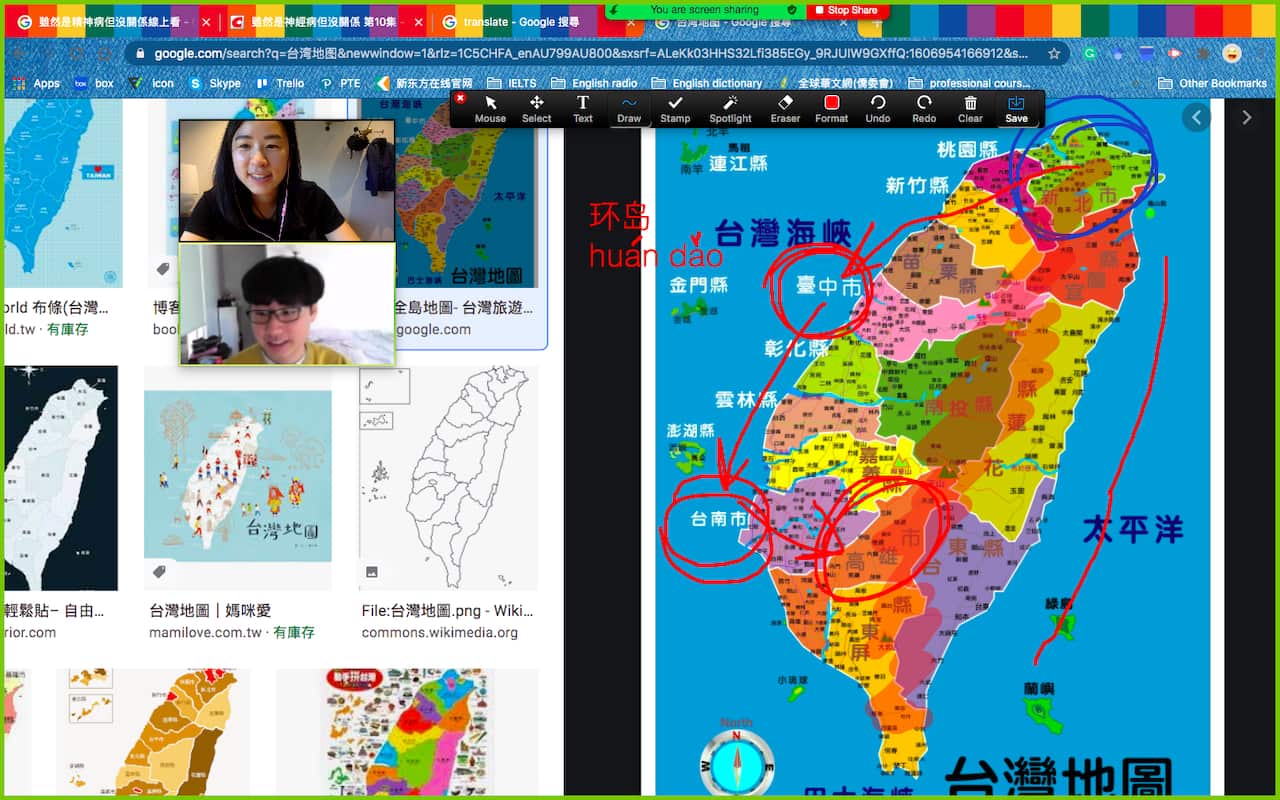This screenshot has height=800, width=1280.
Task: Choose the Text annotation tool
Action: point(583,108)
